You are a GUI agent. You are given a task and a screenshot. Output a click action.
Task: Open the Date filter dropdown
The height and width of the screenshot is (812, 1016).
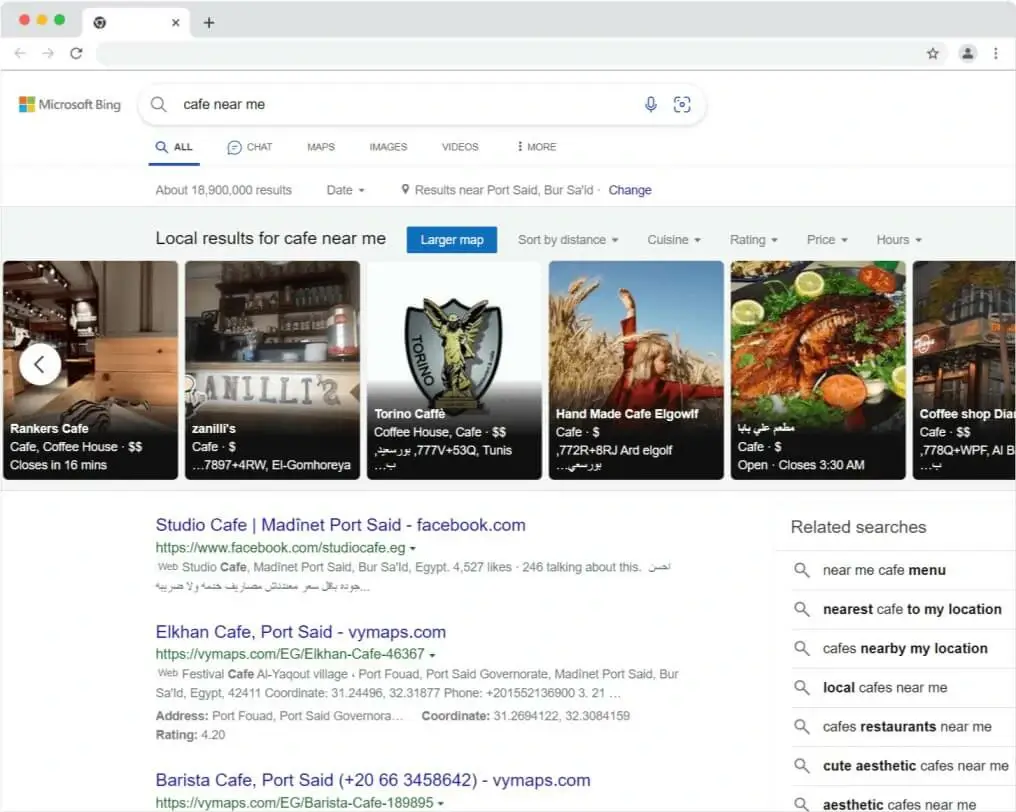tap(344, 190)
